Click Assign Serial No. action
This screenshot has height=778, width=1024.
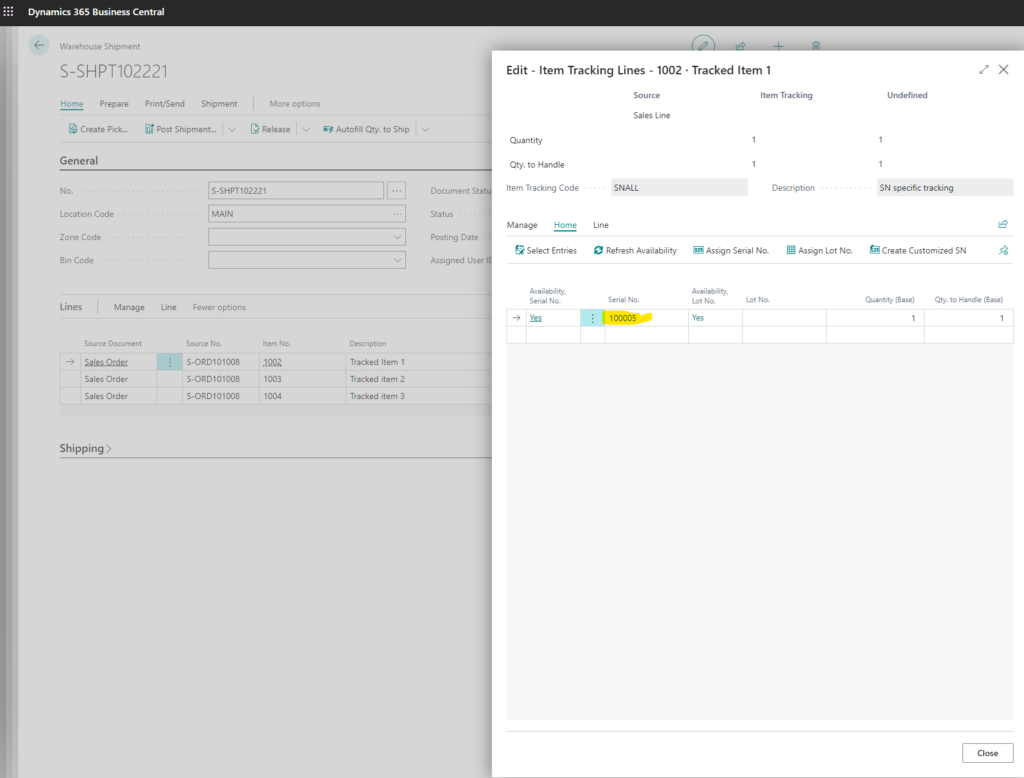click(730, 251)
